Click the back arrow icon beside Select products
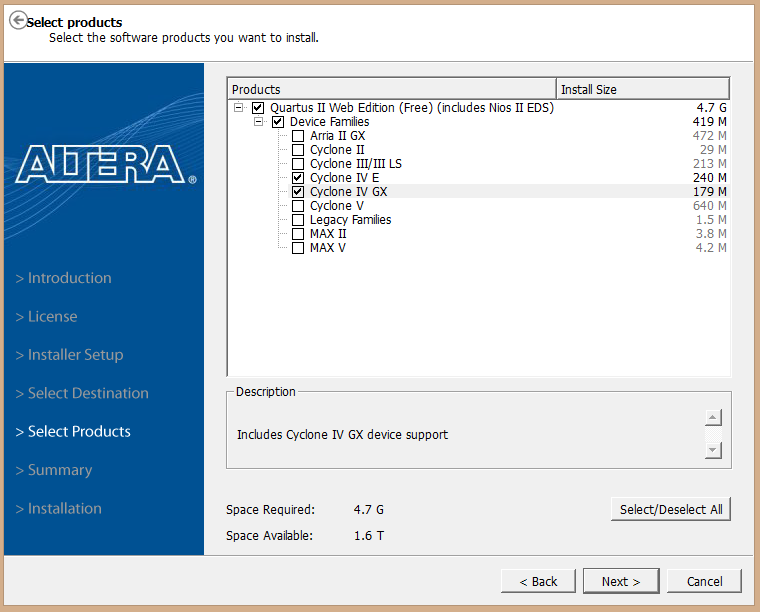760x612 pixels. (x=18, y=20)
